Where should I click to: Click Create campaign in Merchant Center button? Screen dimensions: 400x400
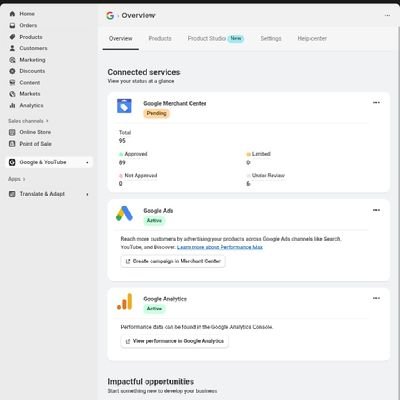coord(173,261)
